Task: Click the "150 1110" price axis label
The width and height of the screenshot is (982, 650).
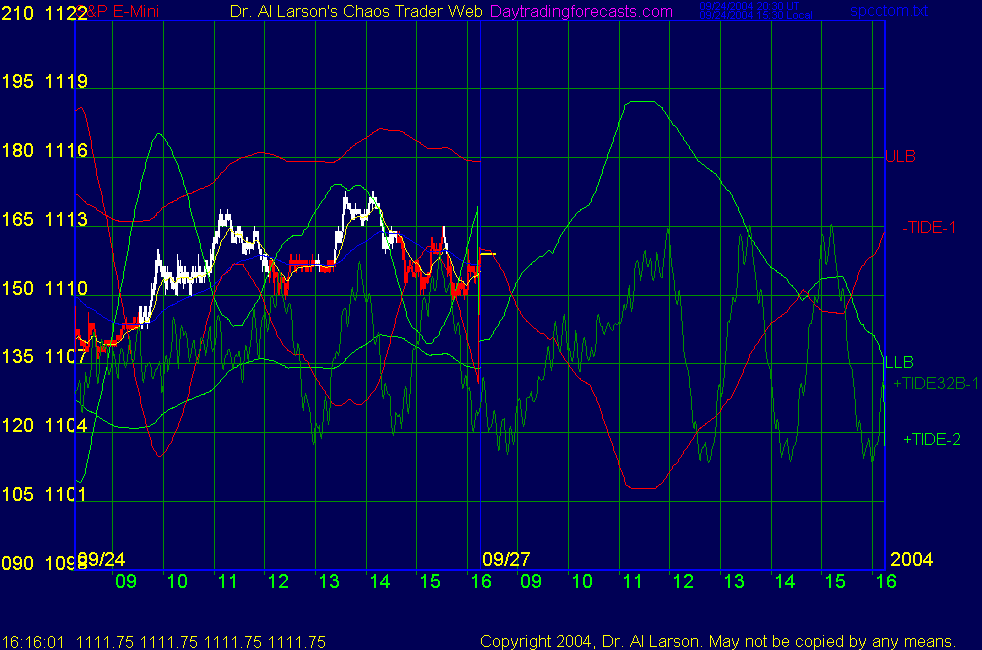Action: [44, 288]
